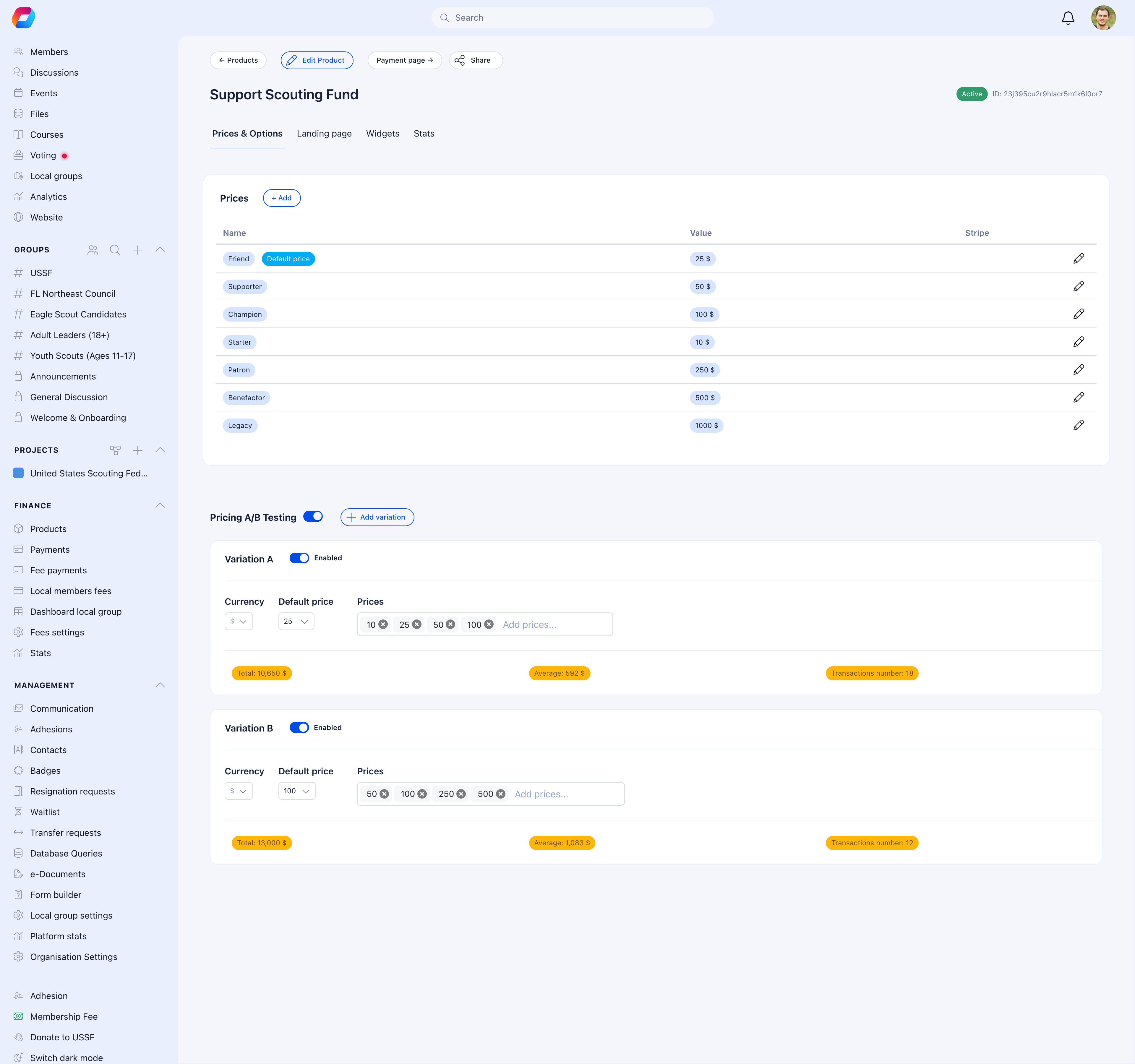Open the search icon in GROUPS section
This screenshot has width=1135, height=1064.
(x=115, y=249)
